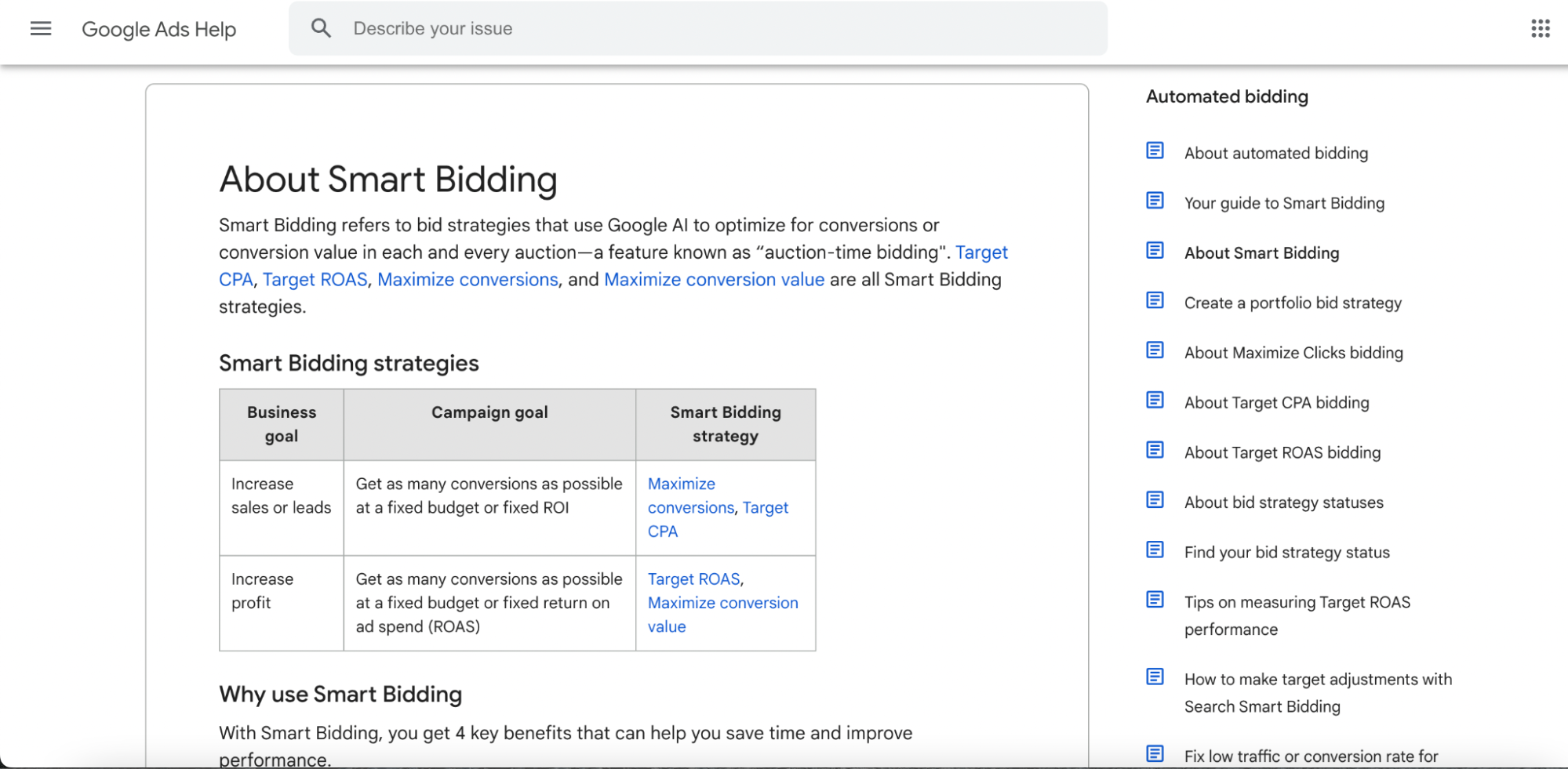
Task: Click the article icon beside About automated bidding
Action: pyautogui.click(x=1155, y=151)
